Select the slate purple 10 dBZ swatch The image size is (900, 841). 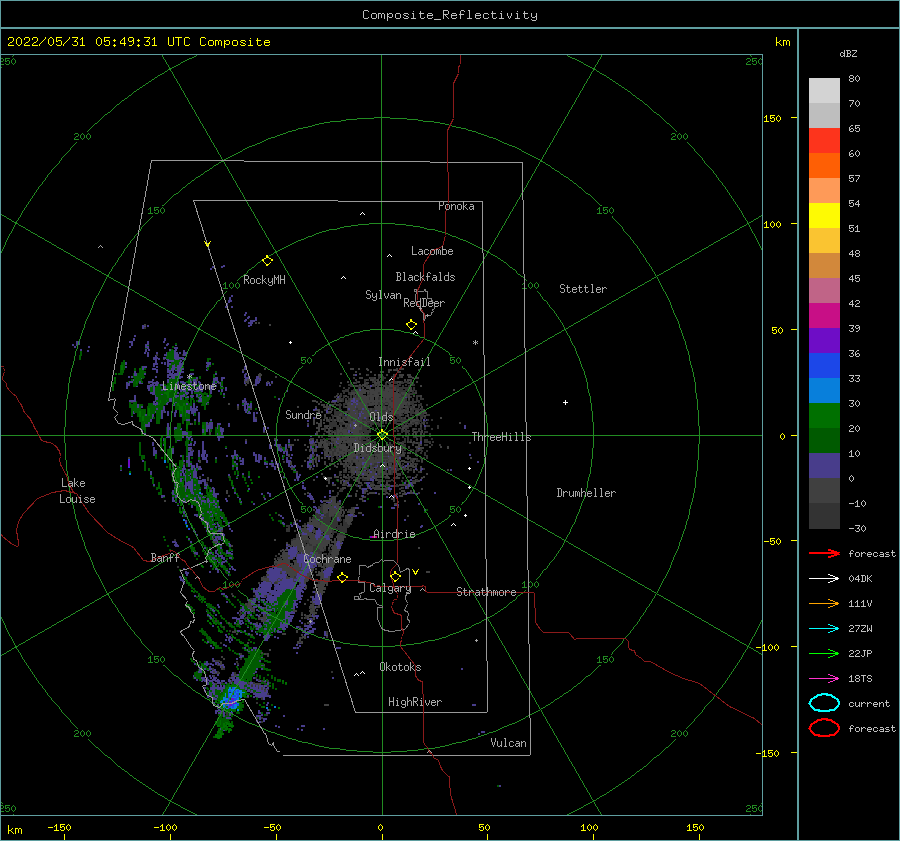pyautogui.click(x=824, y=466)
